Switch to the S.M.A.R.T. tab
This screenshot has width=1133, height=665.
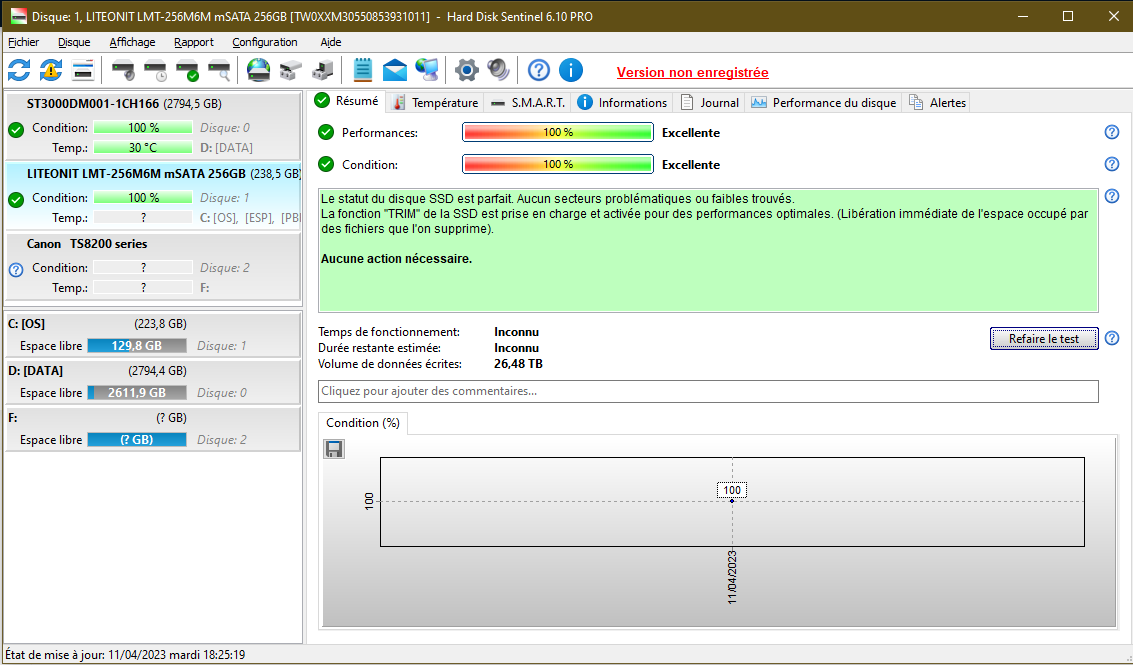(528, 102)
